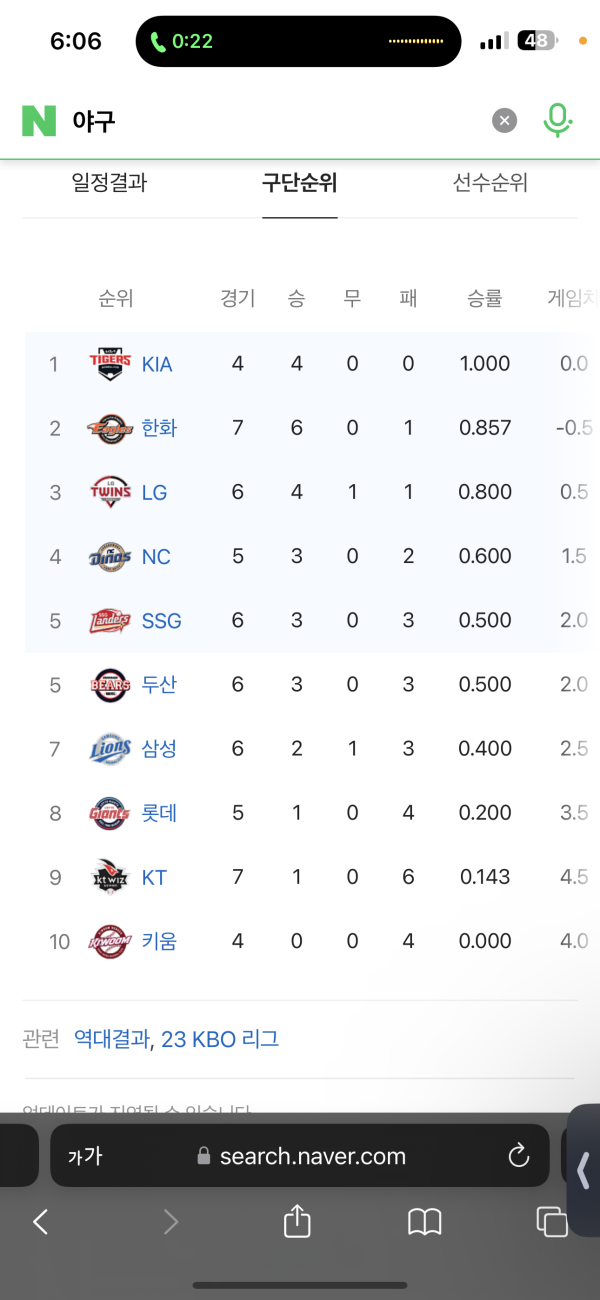Tap the Hanwha Eagles team logo
The width and height of the screenshot is (600, 1300).
click(x=110, y=428)
